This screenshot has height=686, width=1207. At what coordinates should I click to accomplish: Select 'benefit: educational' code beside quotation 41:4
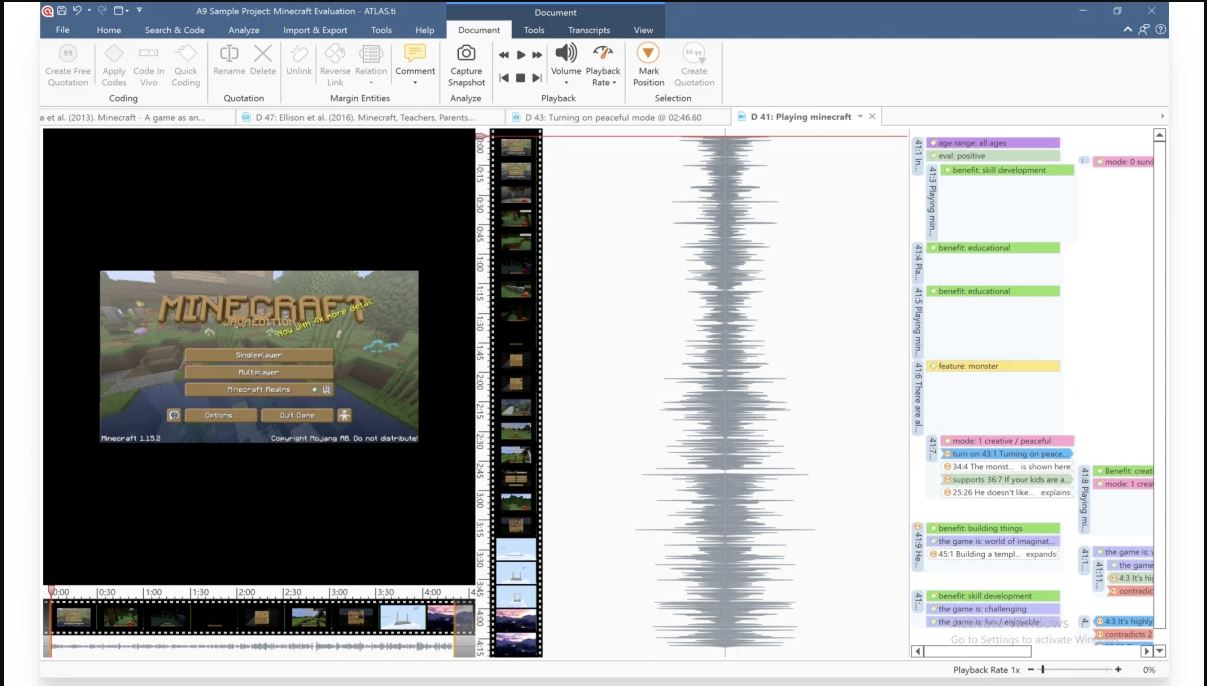pyautogui.click(x=992, y=248)
